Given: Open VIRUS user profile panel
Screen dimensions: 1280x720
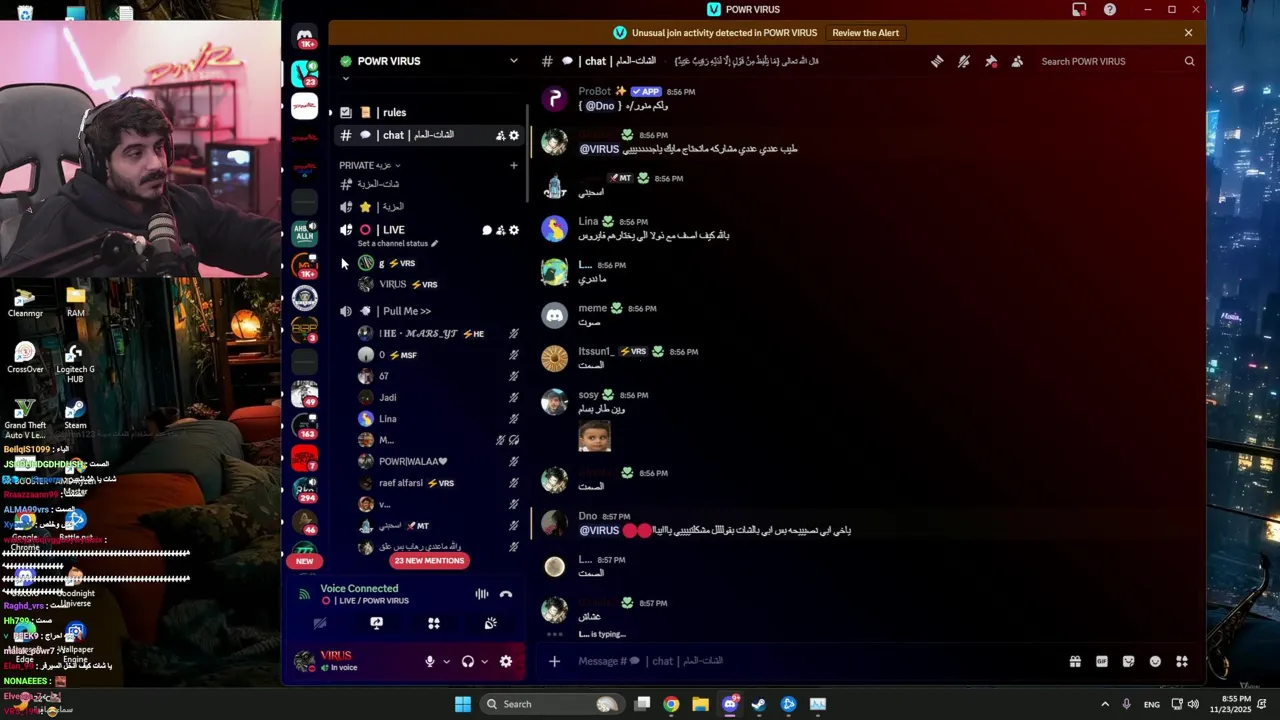Looking at the screenshot, I should click(x=350, y=661).
